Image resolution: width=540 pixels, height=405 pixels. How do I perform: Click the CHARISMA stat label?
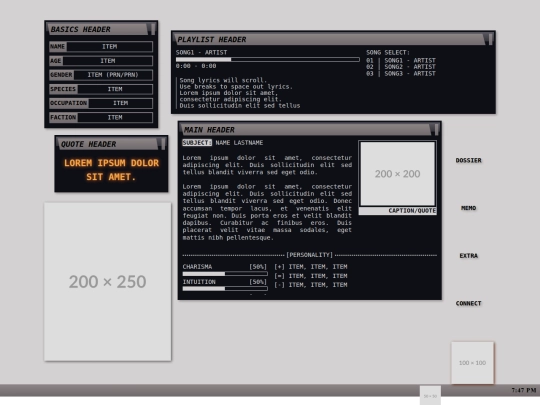pyautogui.click(x=197, y=267)
